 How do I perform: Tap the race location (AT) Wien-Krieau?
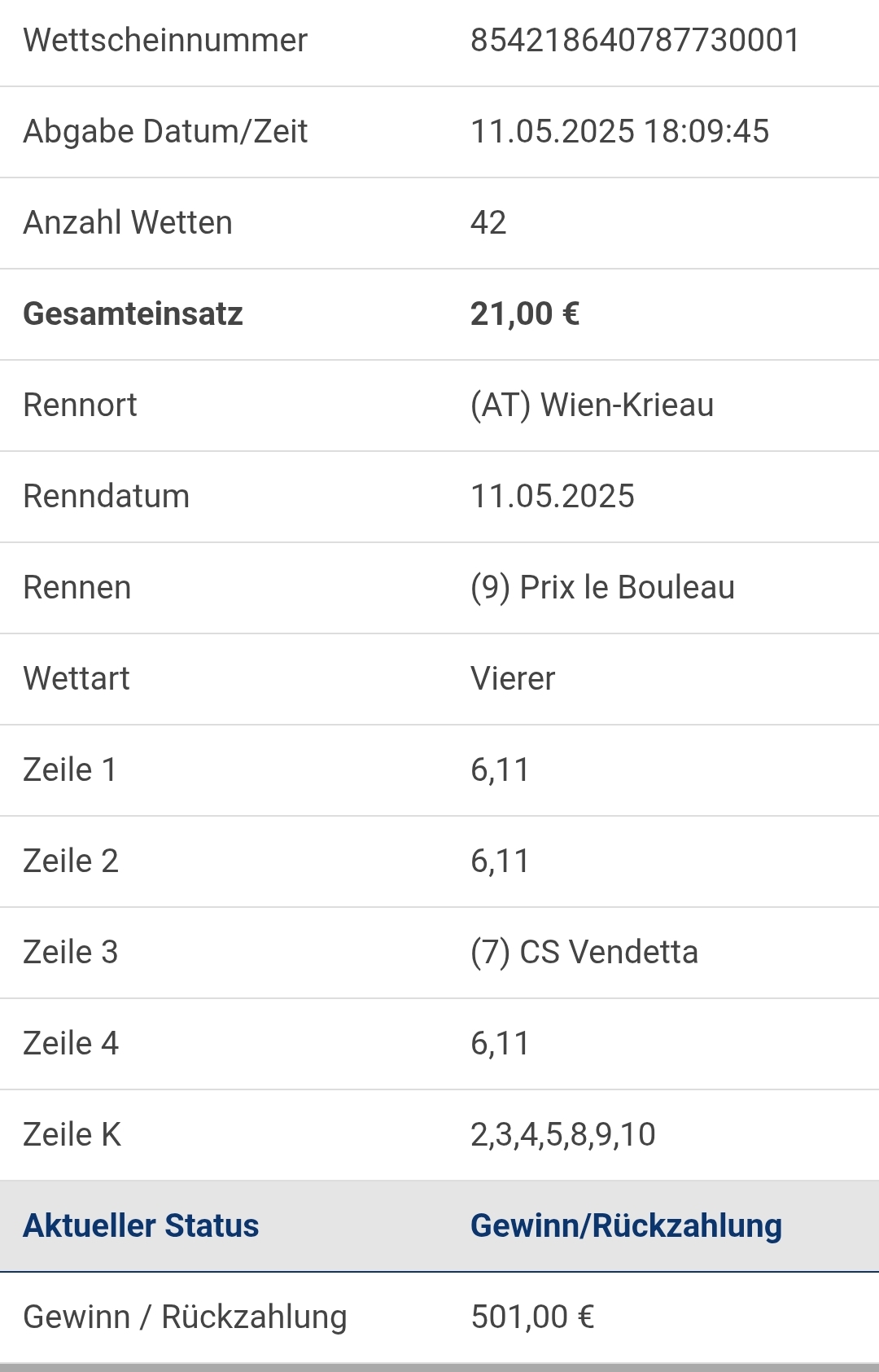coord(592,405)
